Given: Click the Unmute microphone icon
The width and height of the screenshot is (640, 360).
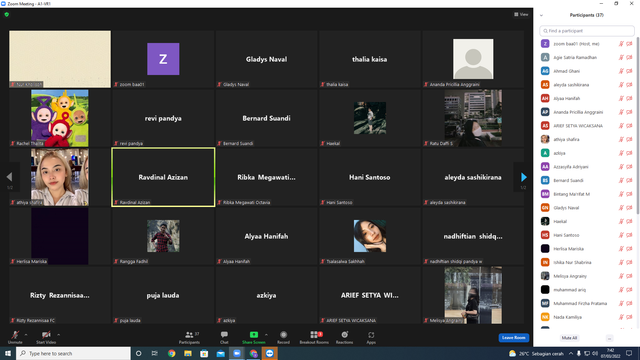Looking at the screenshot, I should click(15, 335).
